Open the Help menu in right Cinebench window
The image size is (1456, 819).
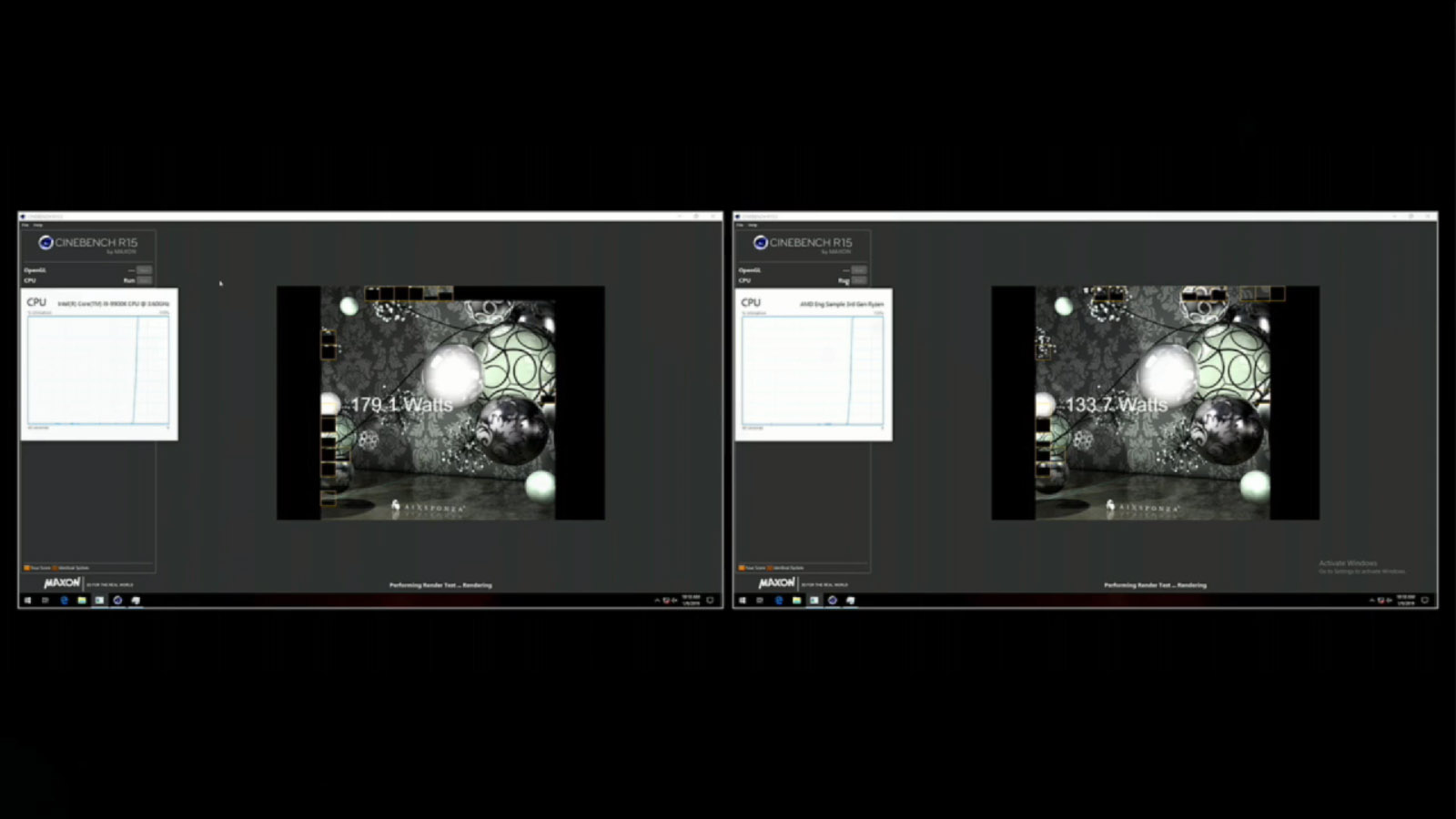[753, 225]
